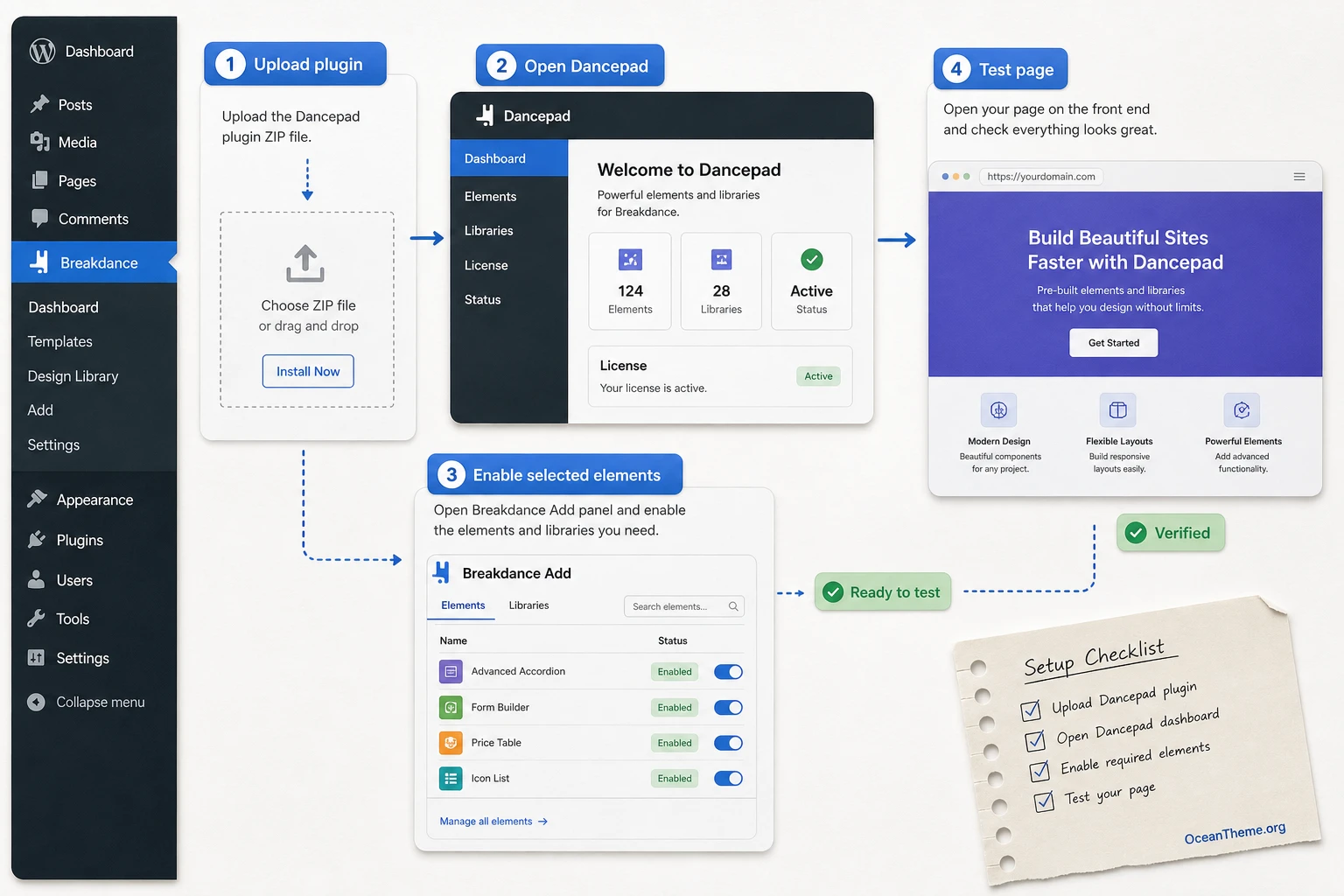
Task: Open Posts via its pushpin icon
Action: [x=39, y=104]
